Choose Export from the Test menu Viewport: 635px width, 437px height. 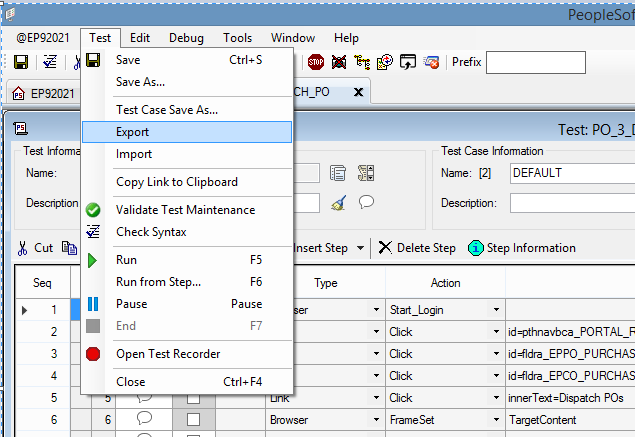coord(133,132)
